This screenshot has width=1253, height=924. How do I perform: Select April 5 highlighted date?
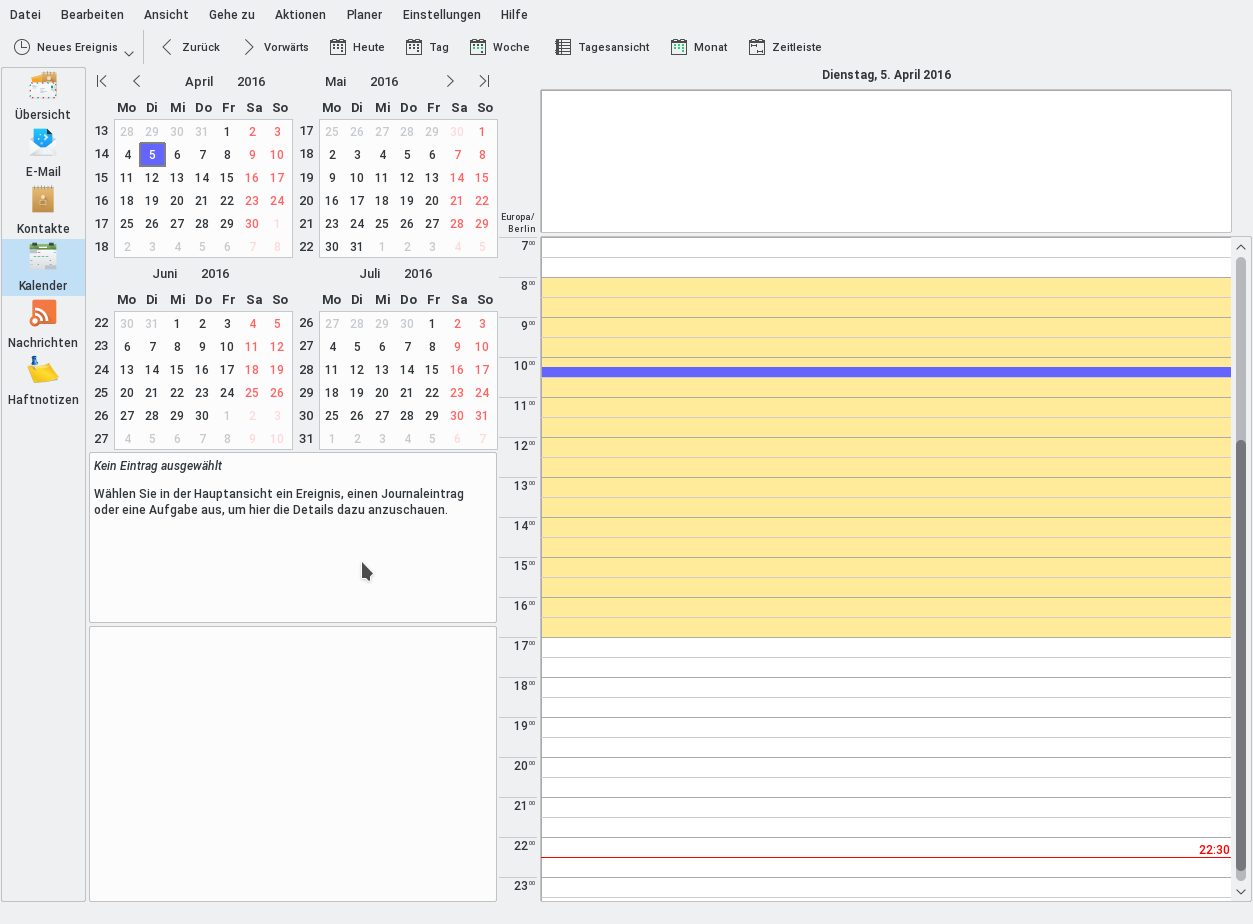pos(152,155)
